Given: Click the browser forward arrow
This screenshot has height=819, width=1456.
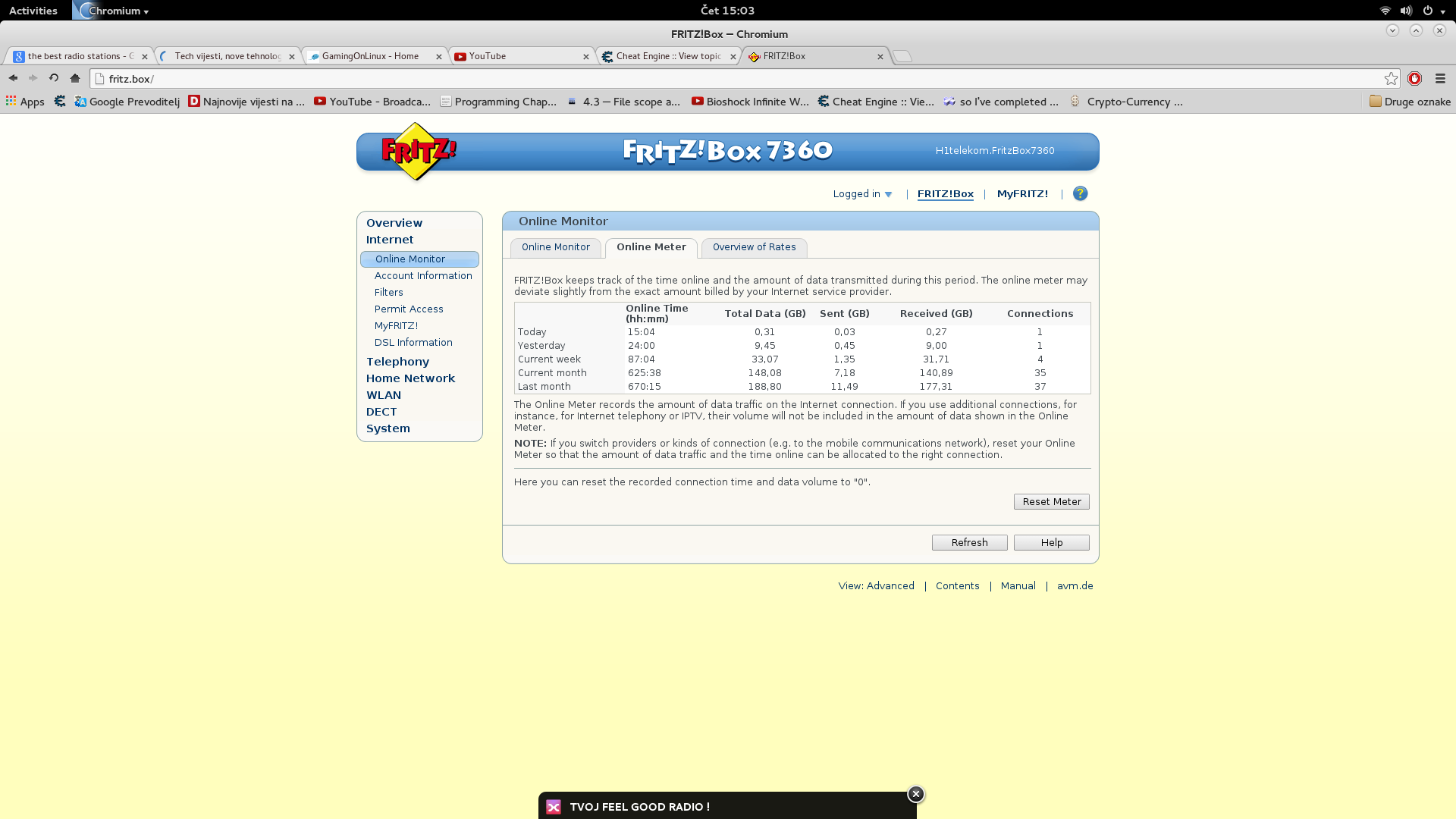Looking at the screenshot, I should [33, 78].
